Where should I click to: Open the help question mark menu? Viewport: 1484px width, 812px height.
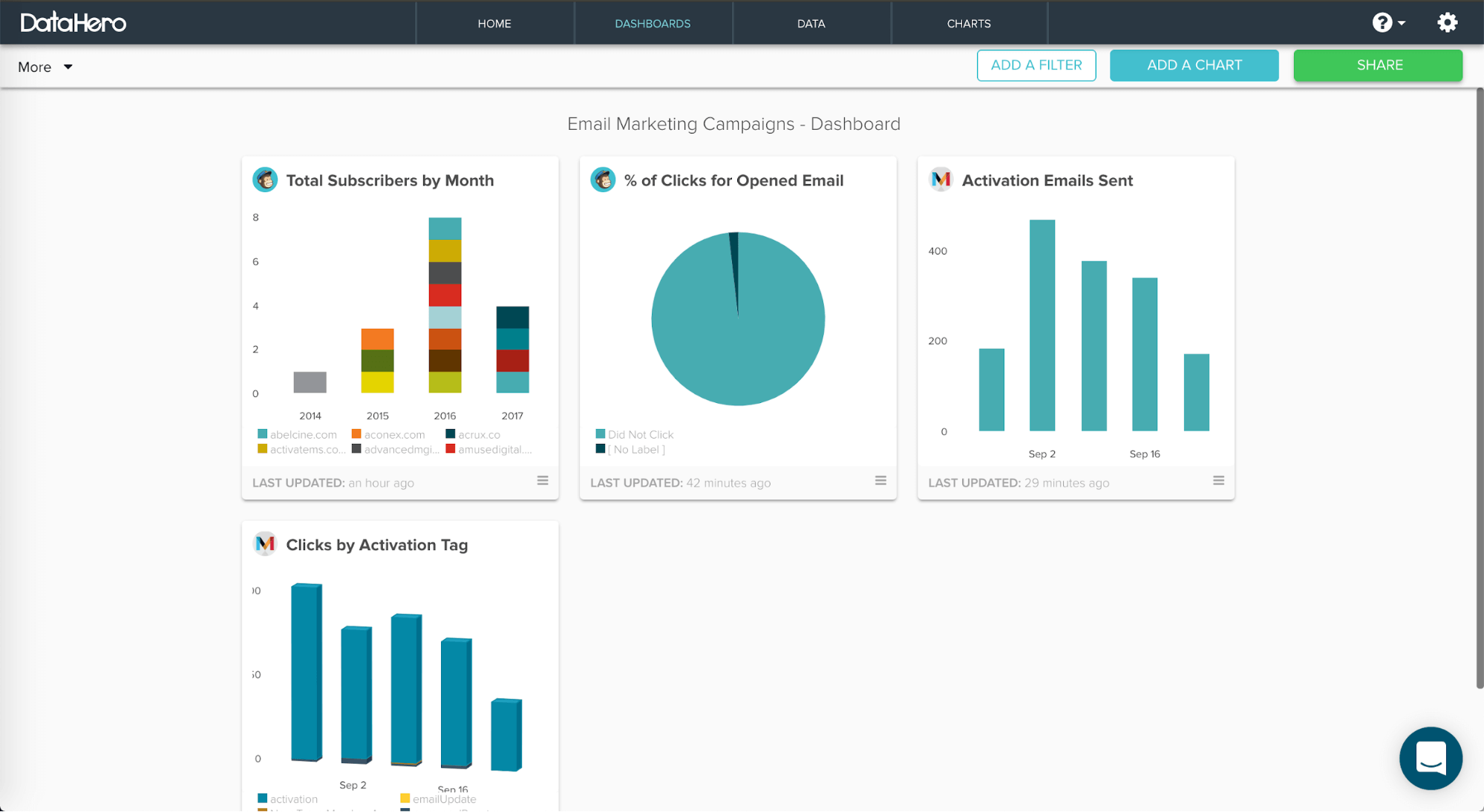point(1388,22)
